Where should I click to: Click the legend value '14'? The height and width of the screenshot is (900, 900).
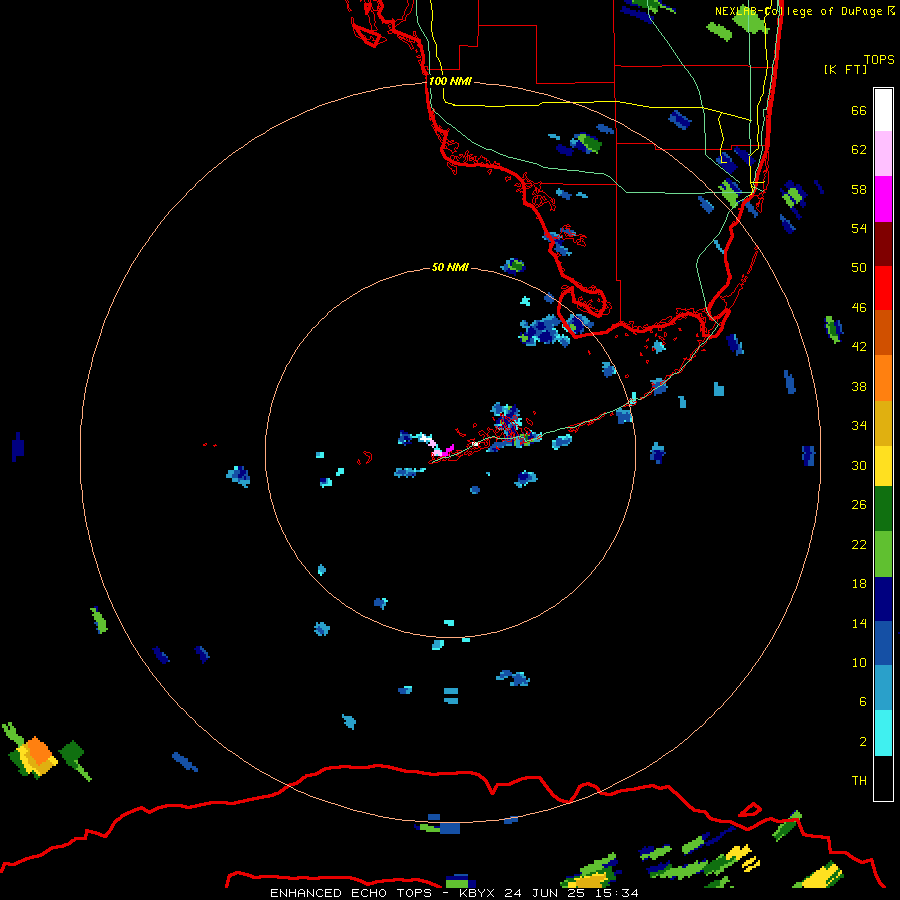coord(859,623)
